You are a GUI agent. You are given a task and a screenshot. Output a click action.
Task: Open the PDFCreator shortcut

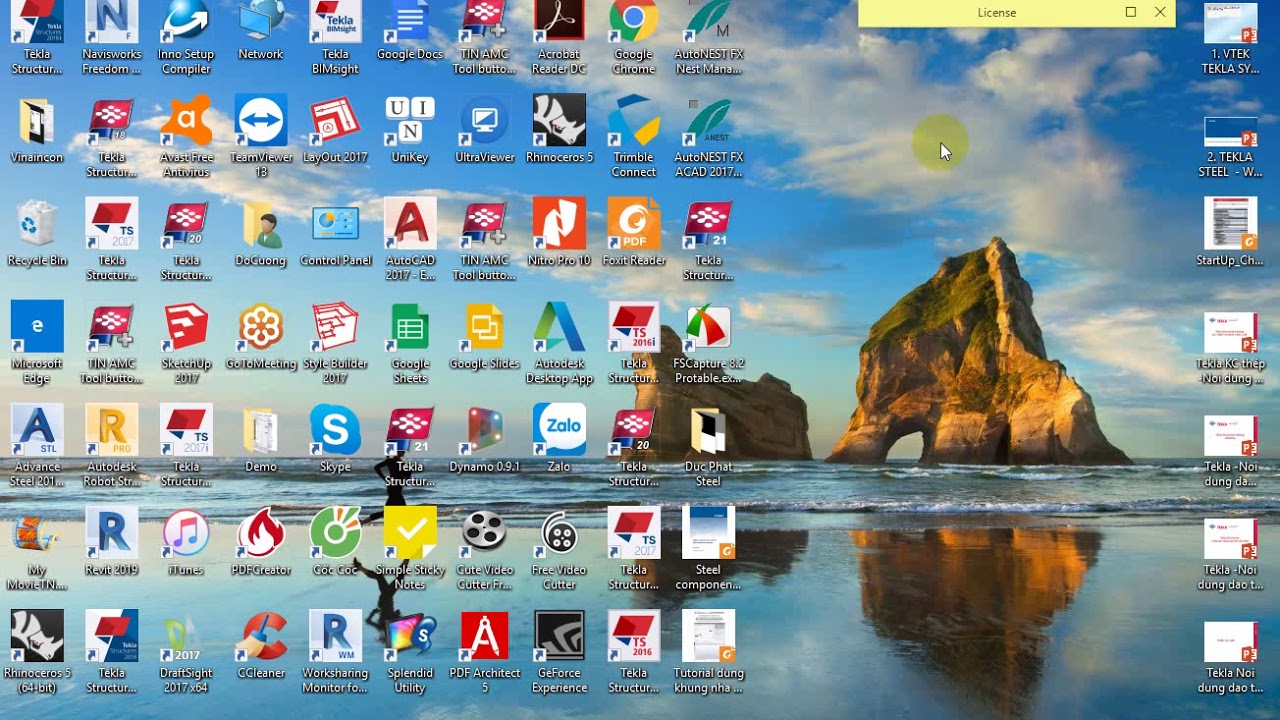click(261, 542)
